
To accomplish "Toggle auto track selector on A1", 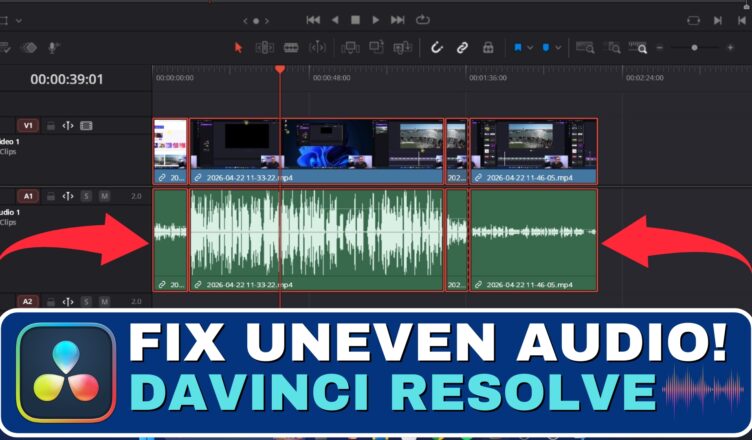I will (68, 196).
